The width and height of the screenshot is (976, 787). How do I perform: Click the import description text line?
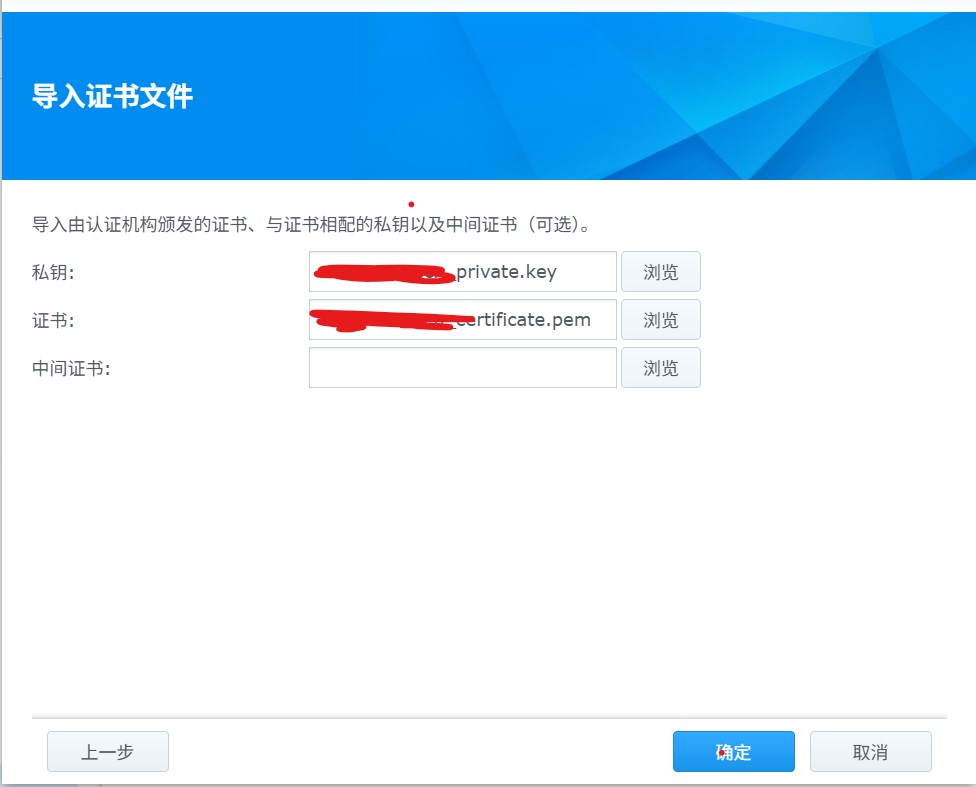300,224
